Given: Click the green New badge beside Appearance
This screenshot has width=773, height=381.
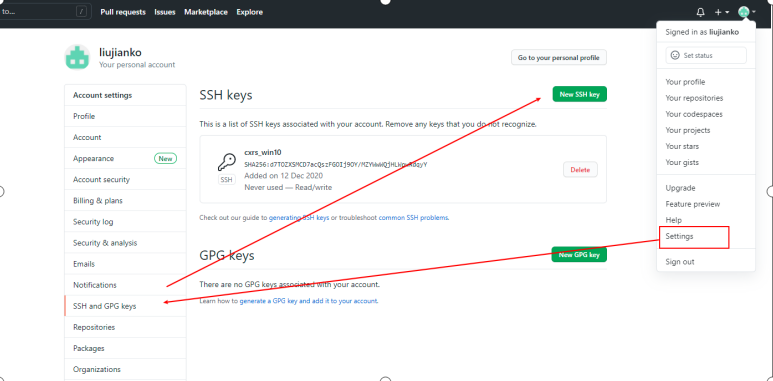Looking at the screenshot, I should click(165, 159).
